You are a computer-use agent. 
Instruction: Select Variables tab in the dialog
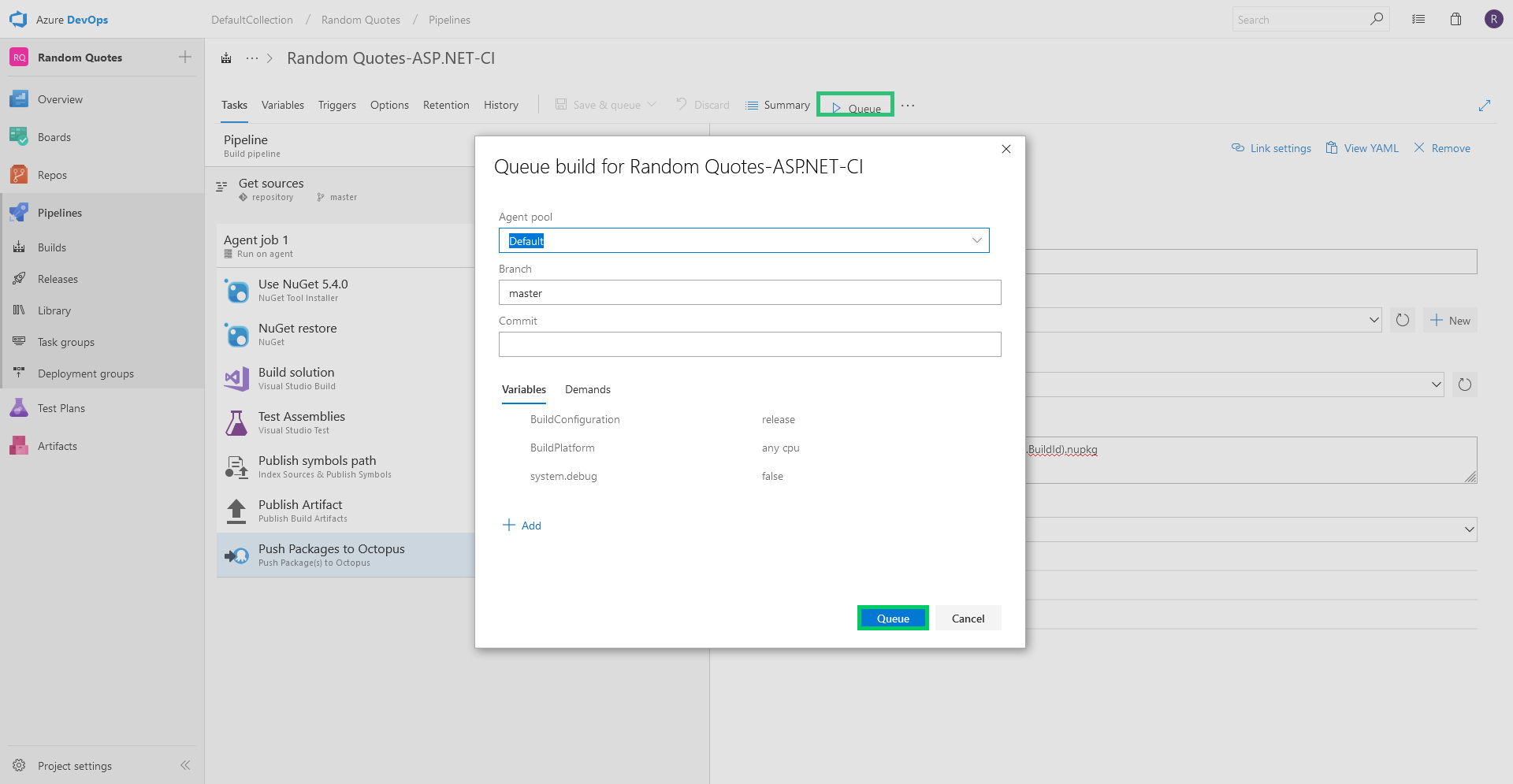(x=524, y=389)
